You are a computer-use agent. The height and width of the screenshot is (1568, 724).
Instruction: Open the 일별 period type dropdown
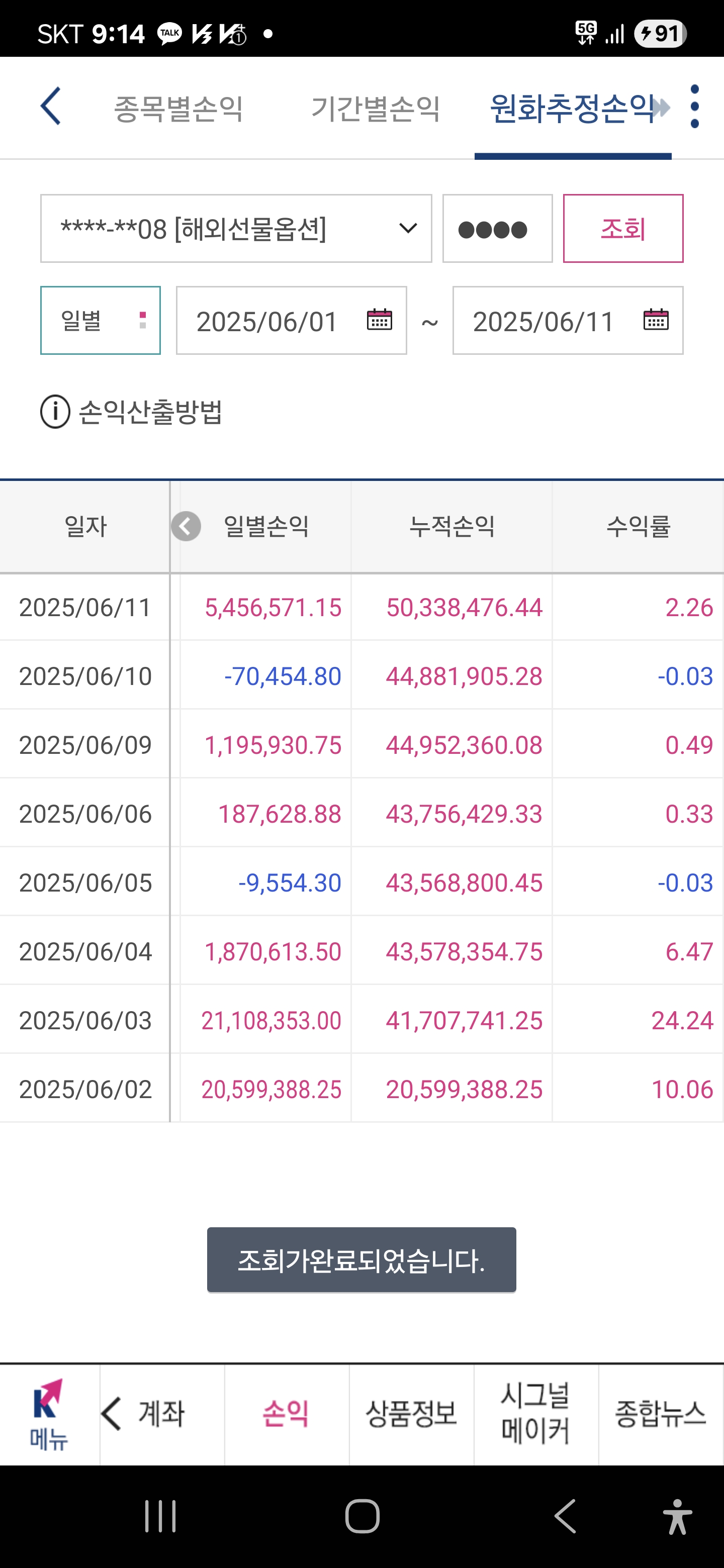[101, 320]
